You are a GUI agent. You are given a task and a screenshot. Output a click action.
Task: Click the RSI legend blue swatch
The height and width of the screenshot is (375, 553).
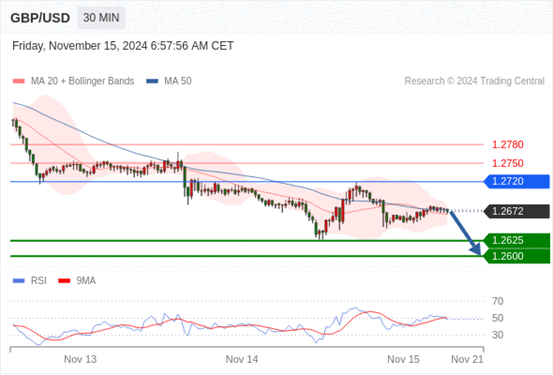coord(19,281)
